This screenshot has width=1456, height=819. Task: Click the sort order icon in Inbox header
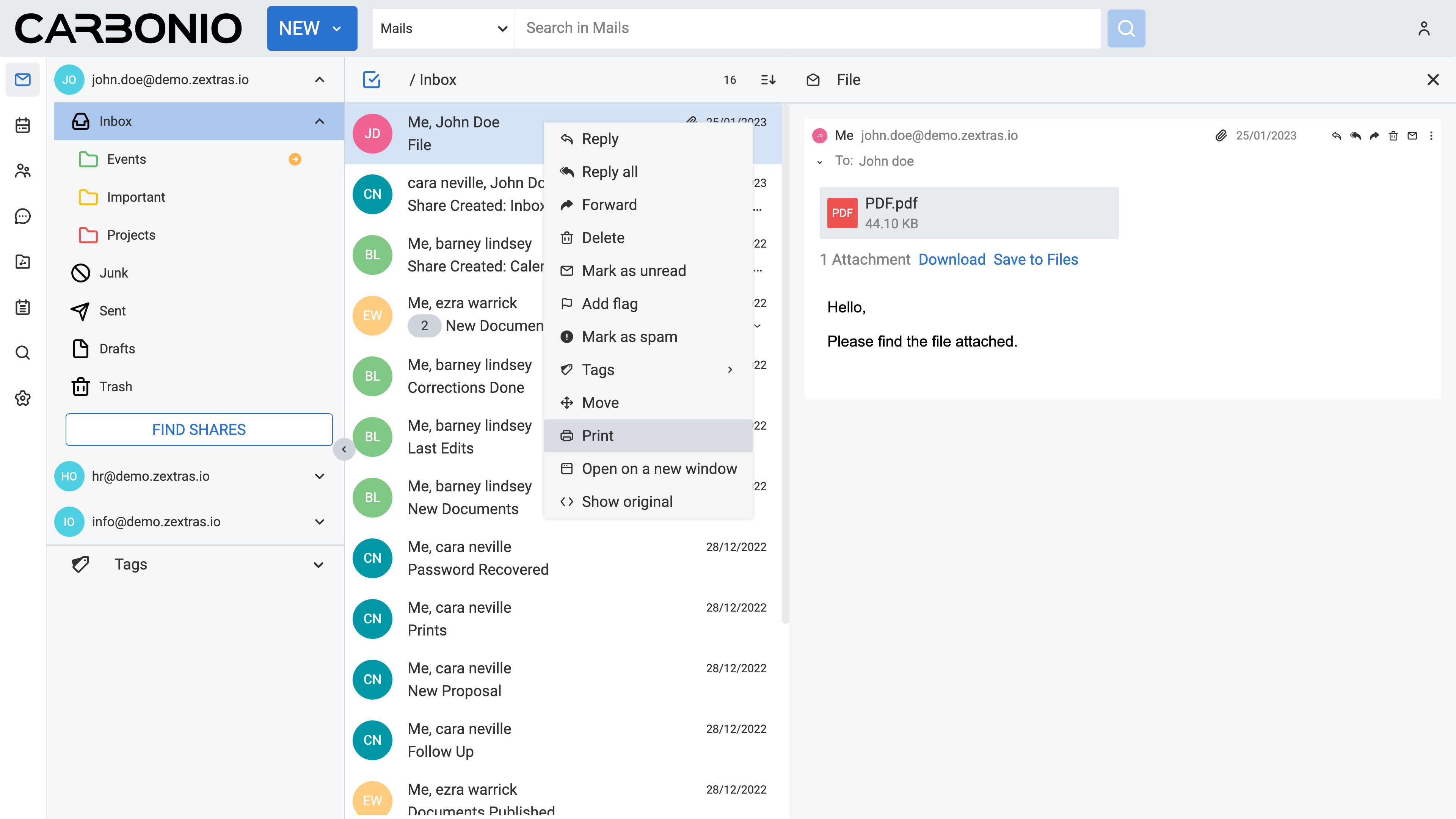(767, 80)
